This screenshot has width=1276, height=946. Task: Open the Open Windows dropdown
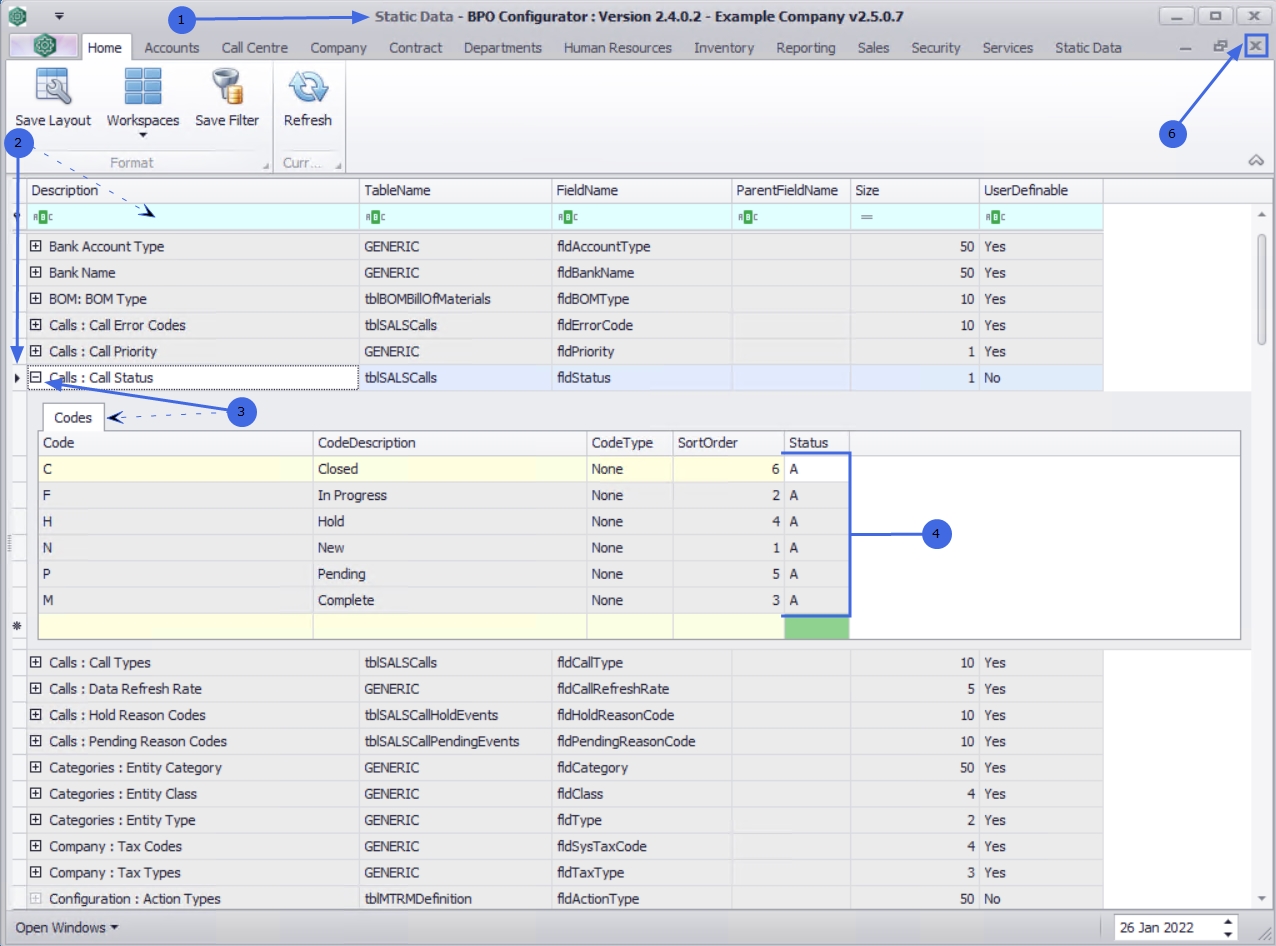click(66, 927)
